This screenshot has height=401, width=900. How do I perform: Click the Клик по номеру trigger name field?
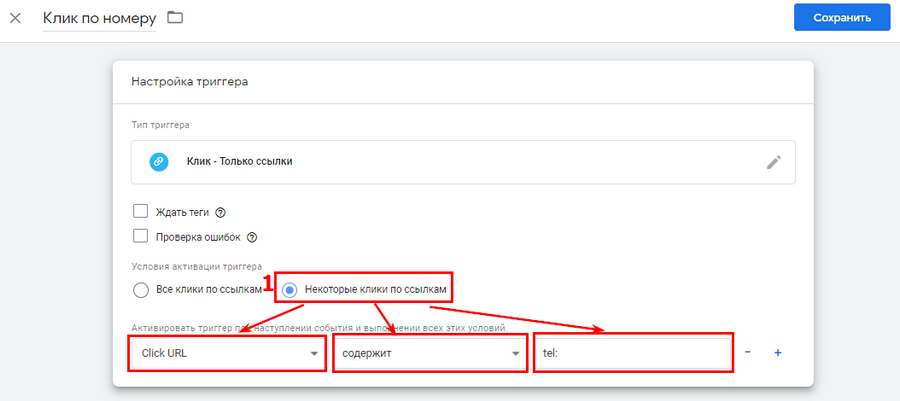click(x=99, y=19)
